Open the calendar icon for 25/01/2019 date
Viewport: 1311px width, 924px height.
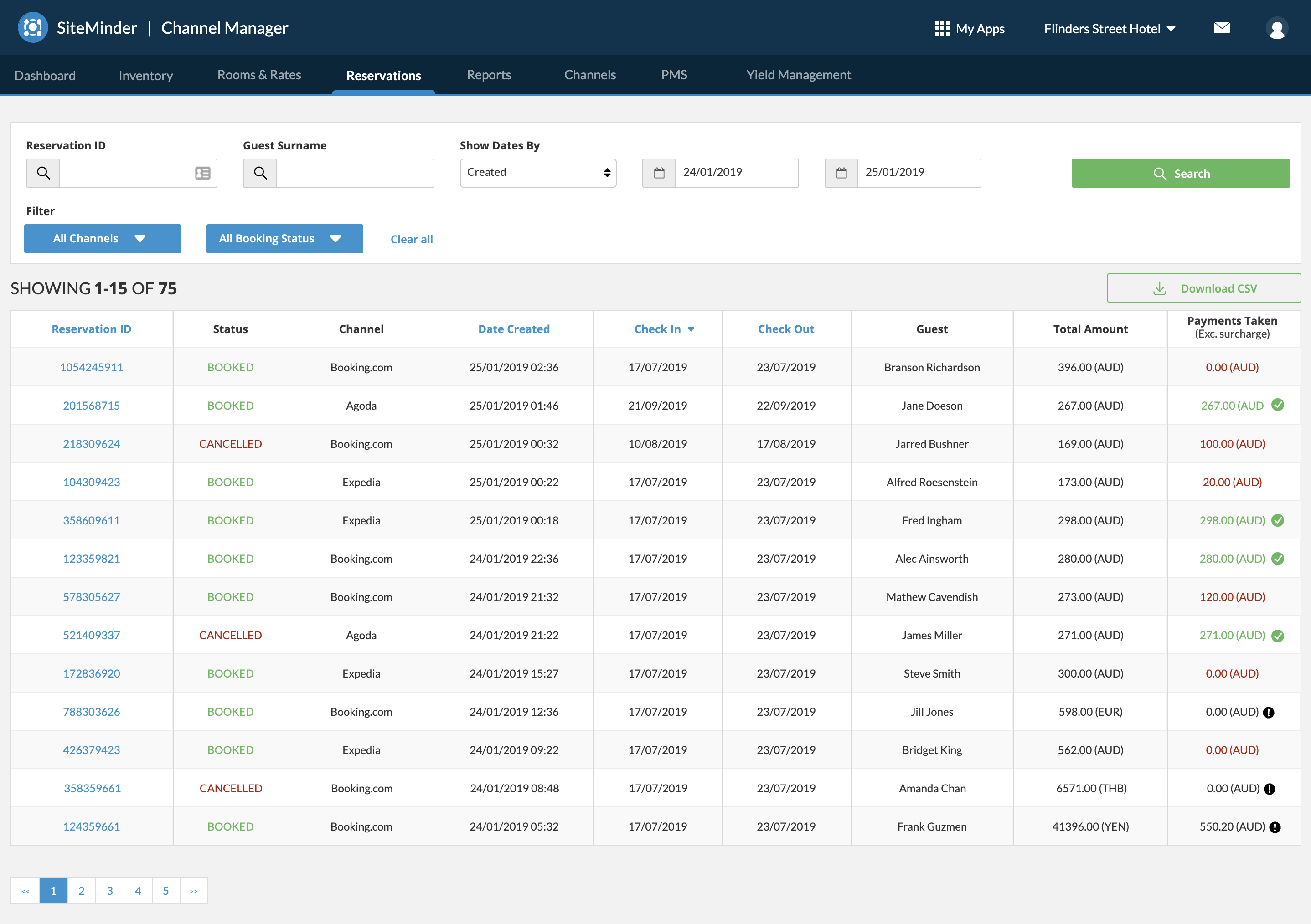pos(841,173)
